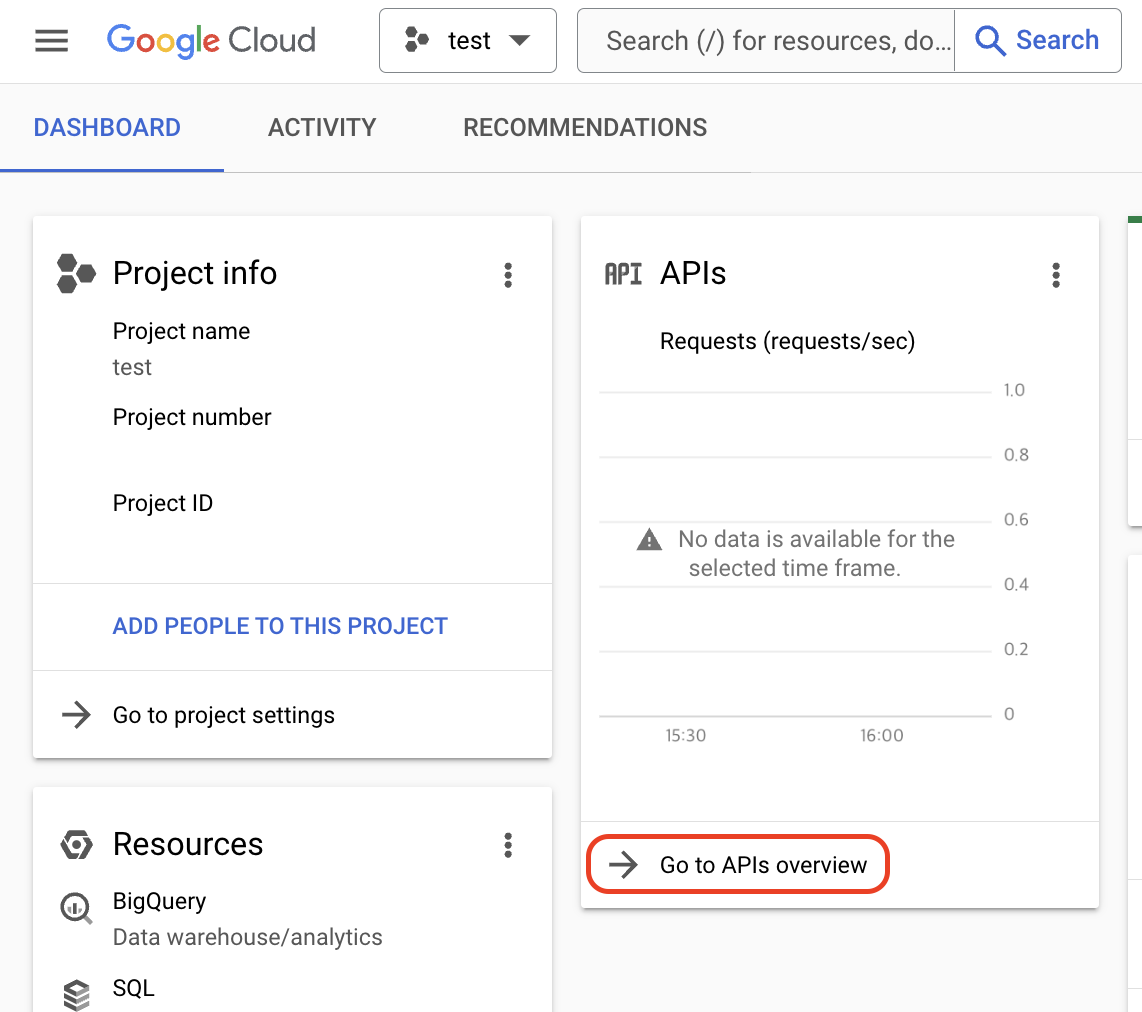The height and width of the screenshot is (1012, 1142).
Task: Click the arrow beside Go to APIs overview
Action: (x=623, y=864)
